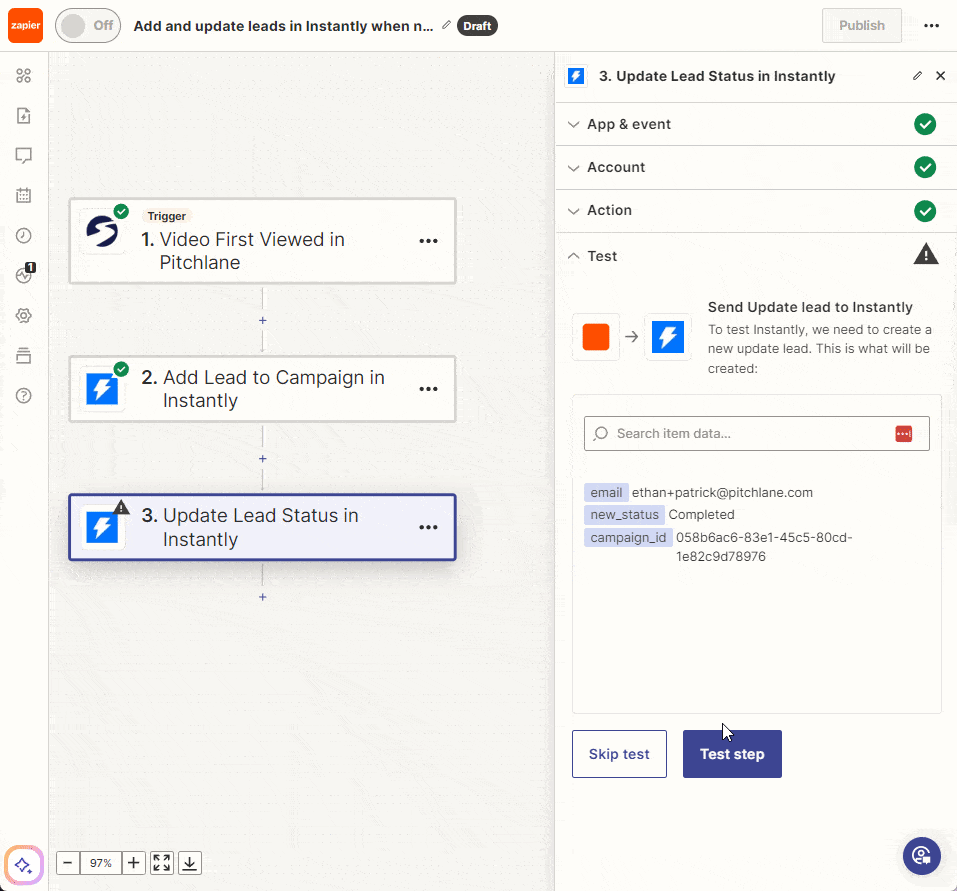Click the new_status field label

[x=624, y=514]
